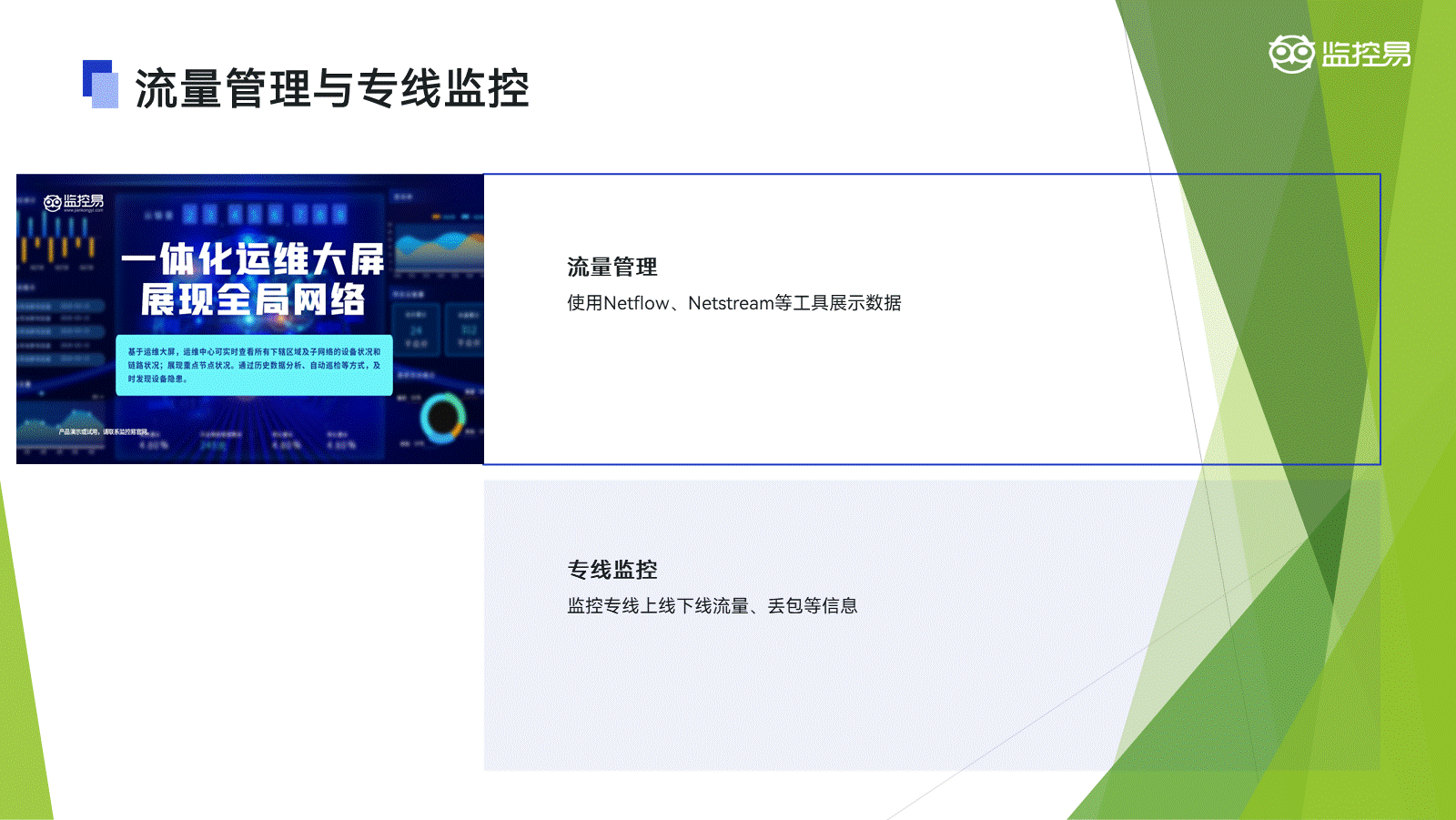Click the 一体化运维大屏 headline in the image

pos(253,259)
